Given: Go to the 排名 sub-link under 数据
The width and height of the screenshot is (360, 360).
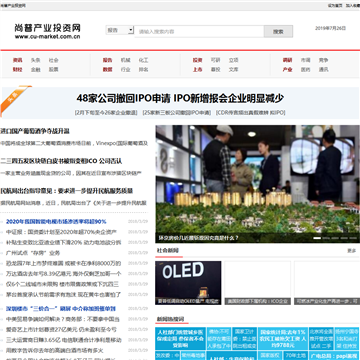Looking at the screenshot, I should (143, 70).
